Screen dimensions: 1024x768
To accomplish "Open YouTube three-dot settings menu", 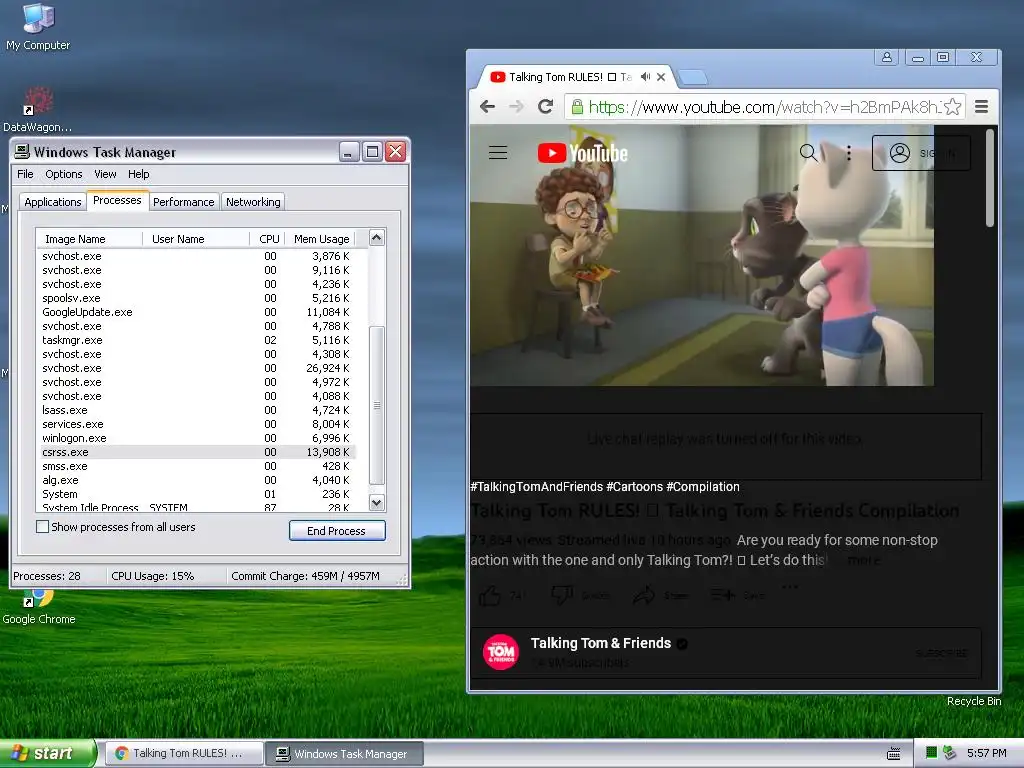I will (x=848, y=153).
